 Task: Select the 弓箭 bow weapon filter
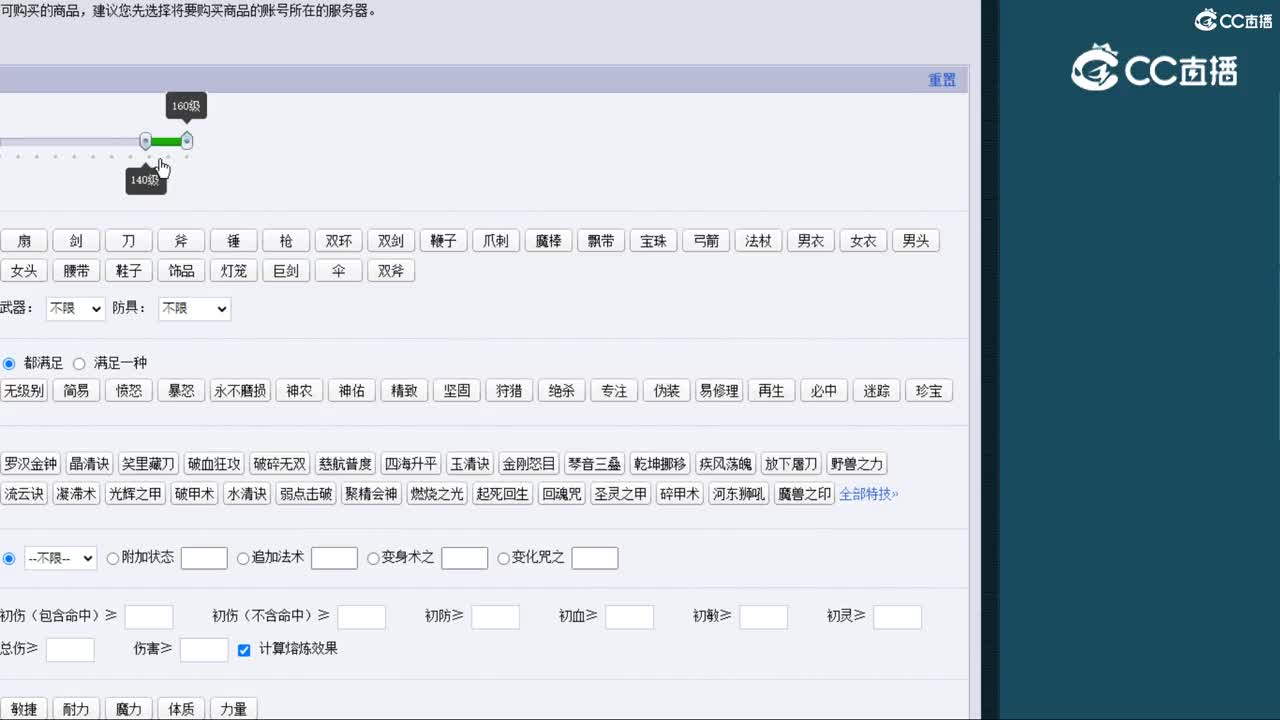[x=705, y=240]
